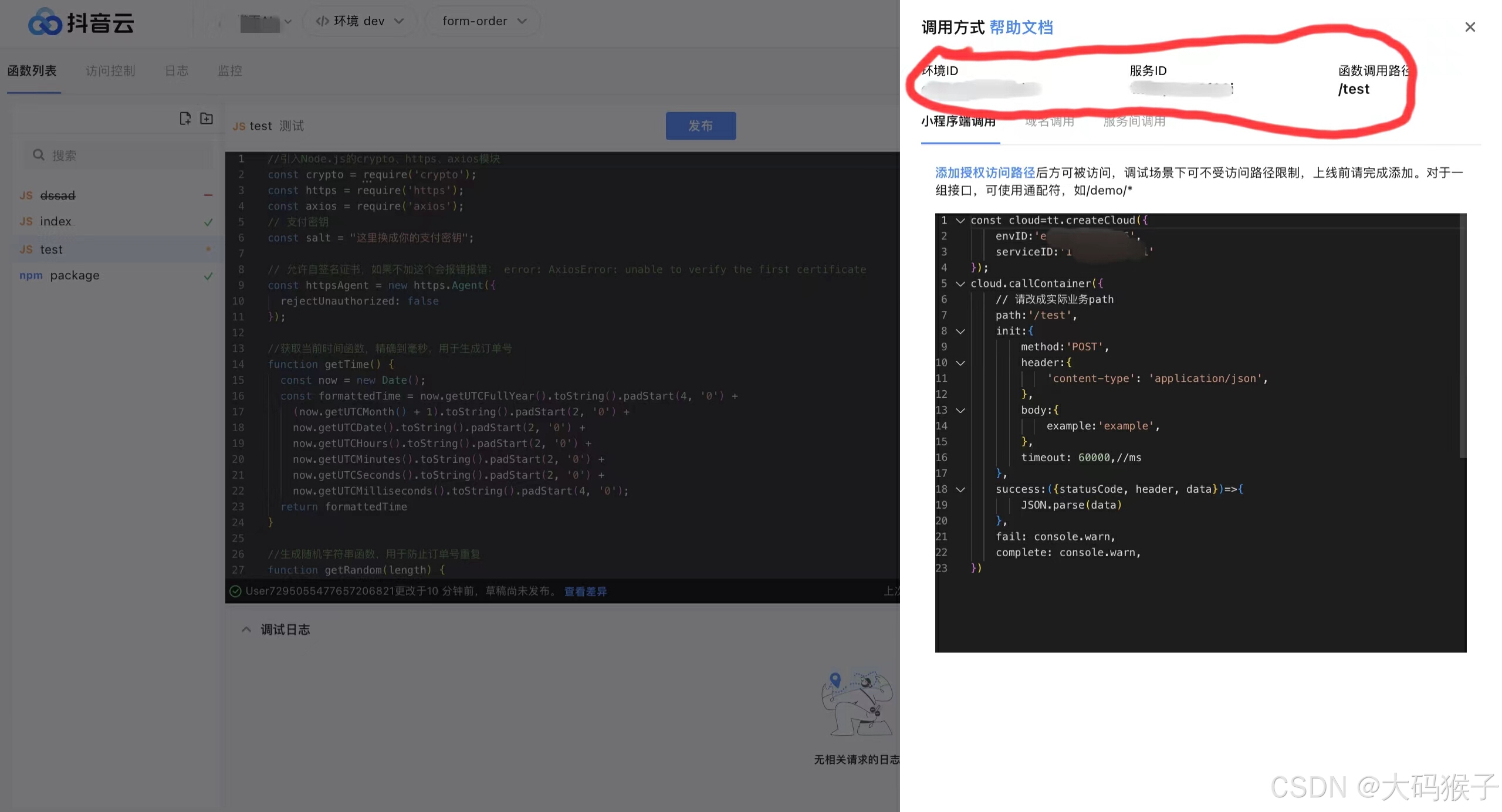Switch to the 访问控制 tab
The height and width of the screenshot is (812, 1502).
(110, 71)
